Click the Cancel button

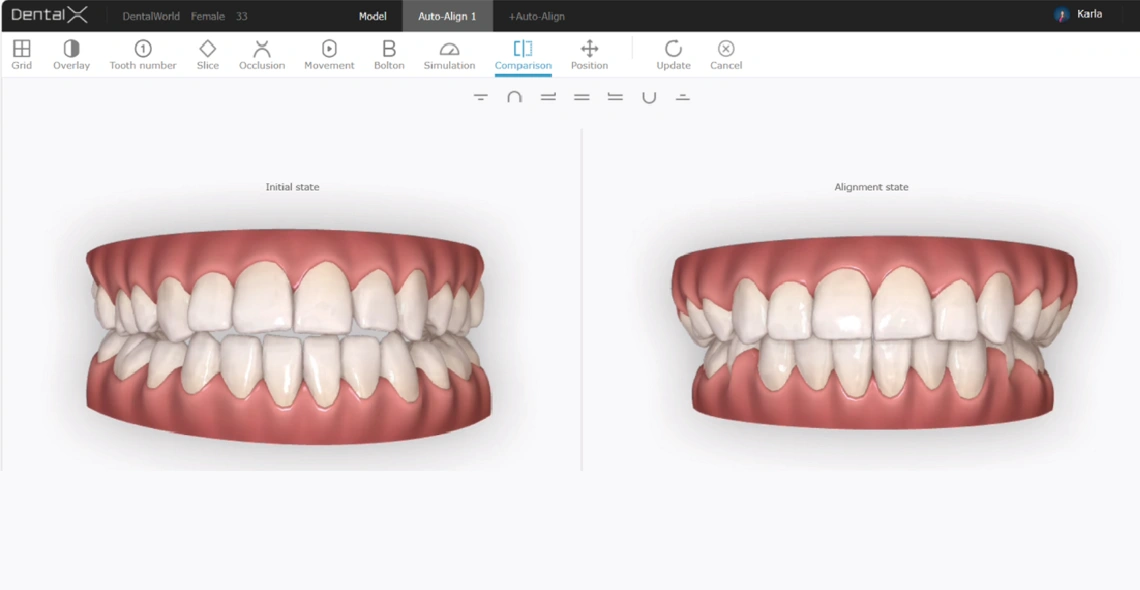click(726, 55)
